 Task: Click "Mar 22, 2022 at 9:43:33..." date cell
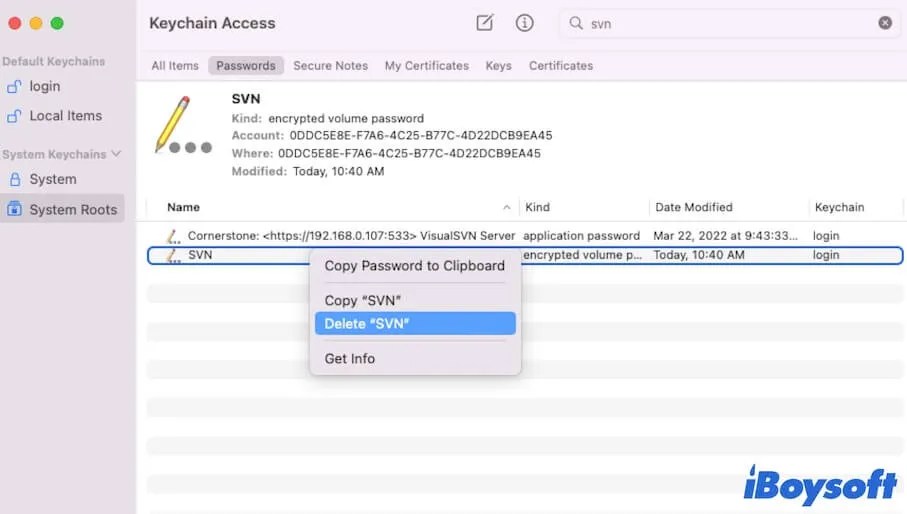(725, 236)
